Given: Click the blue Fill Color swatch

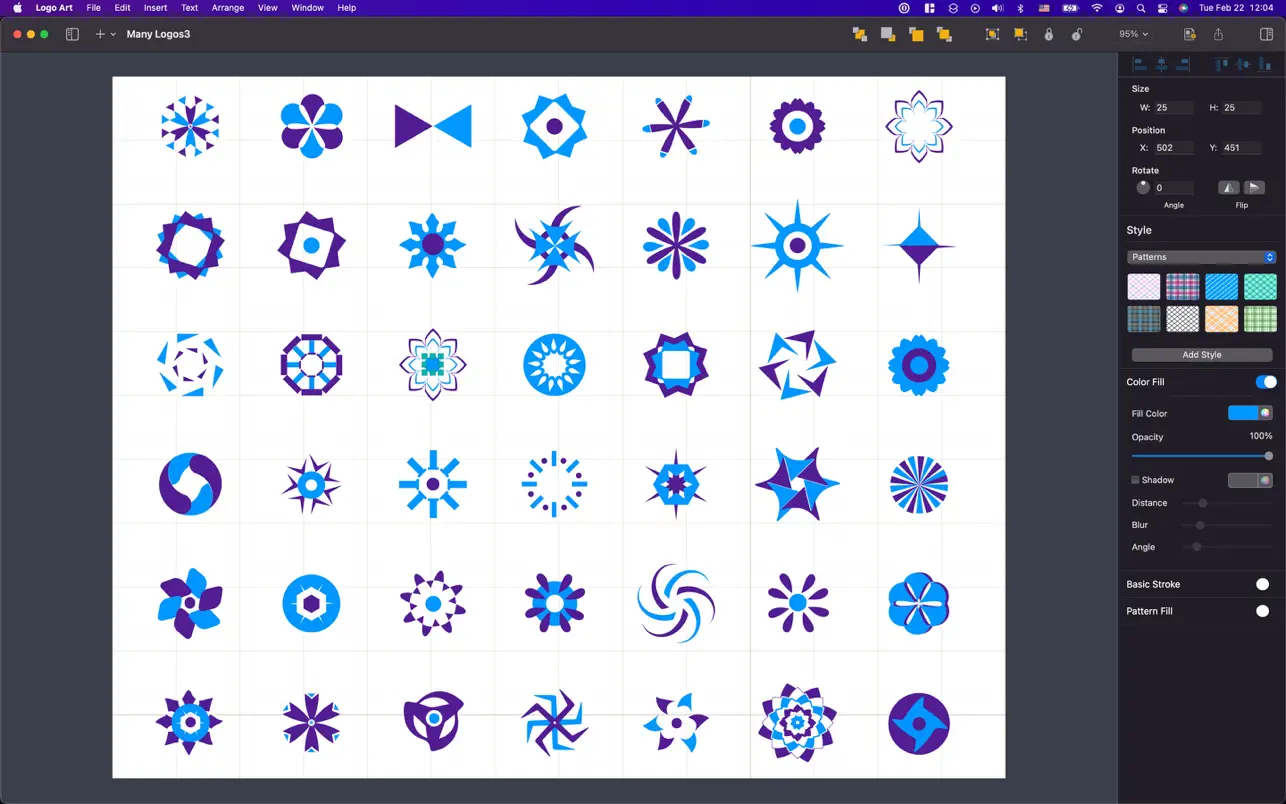Looking at the screenshot, I should coord(1242,413).
